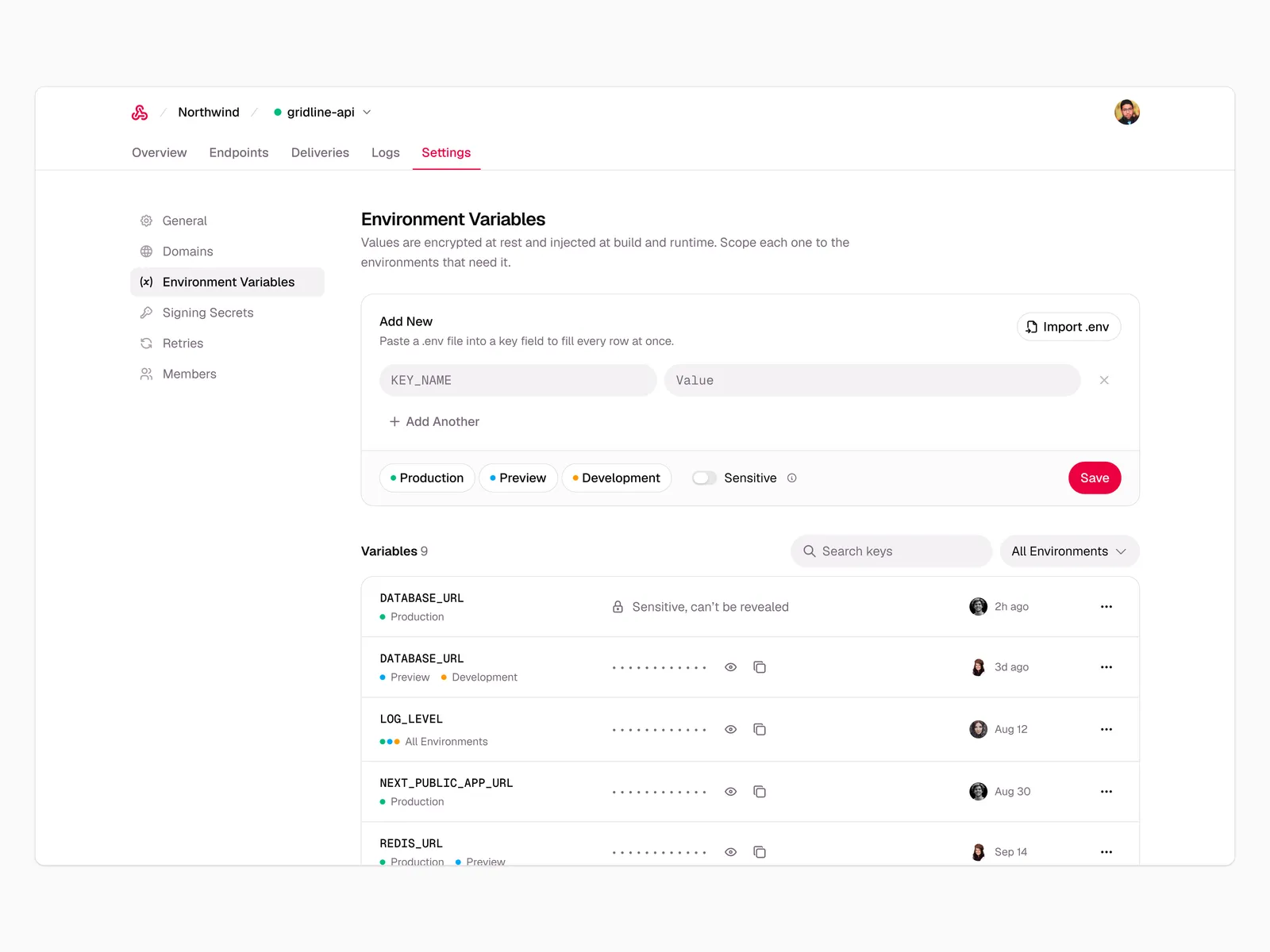Switch to the Logs tab
Viewport: 1270px width, 952px height.
(386, 152)
